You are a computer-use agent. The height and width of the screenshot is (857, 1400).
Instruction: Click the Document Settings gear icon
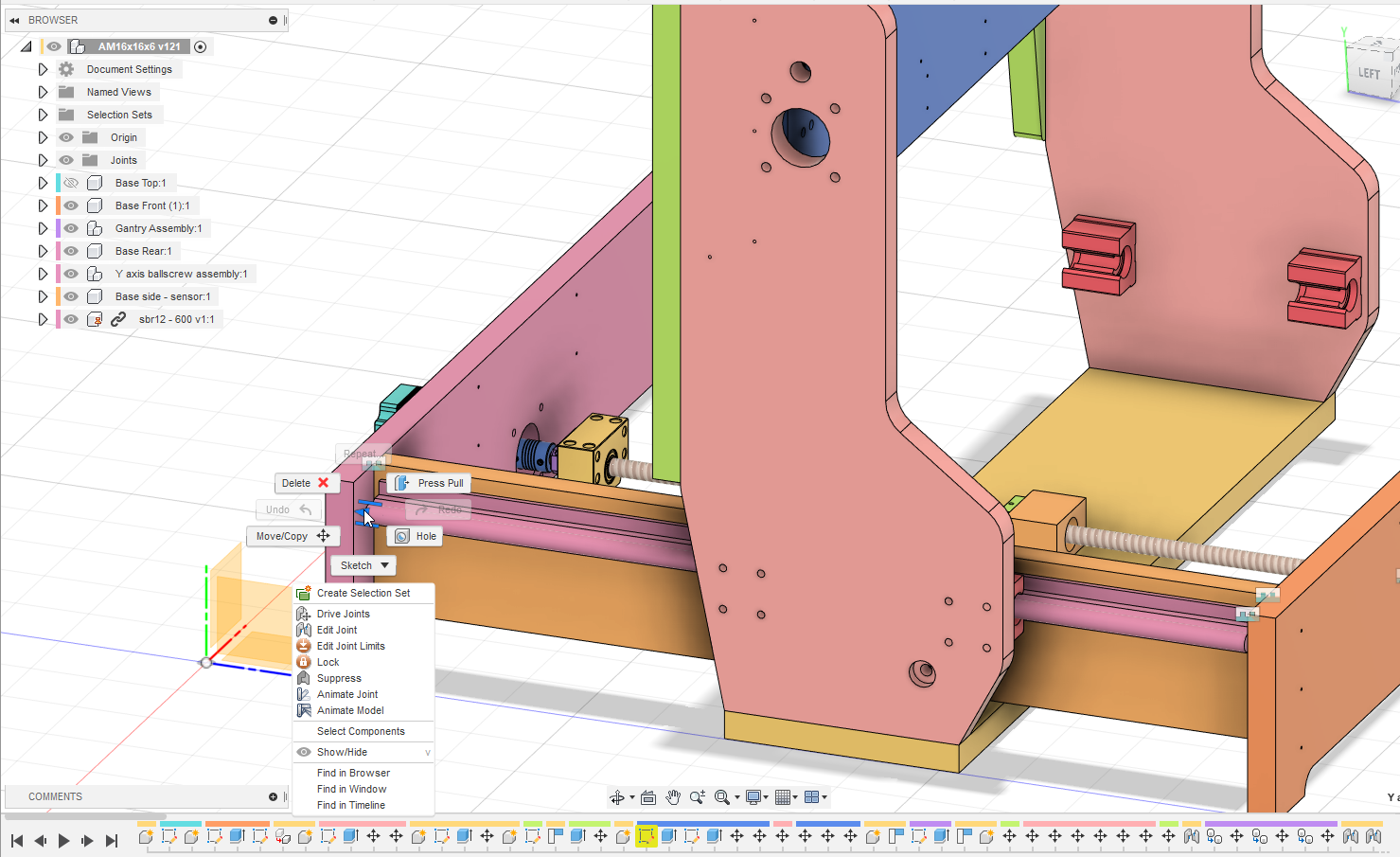click(66, 69)
